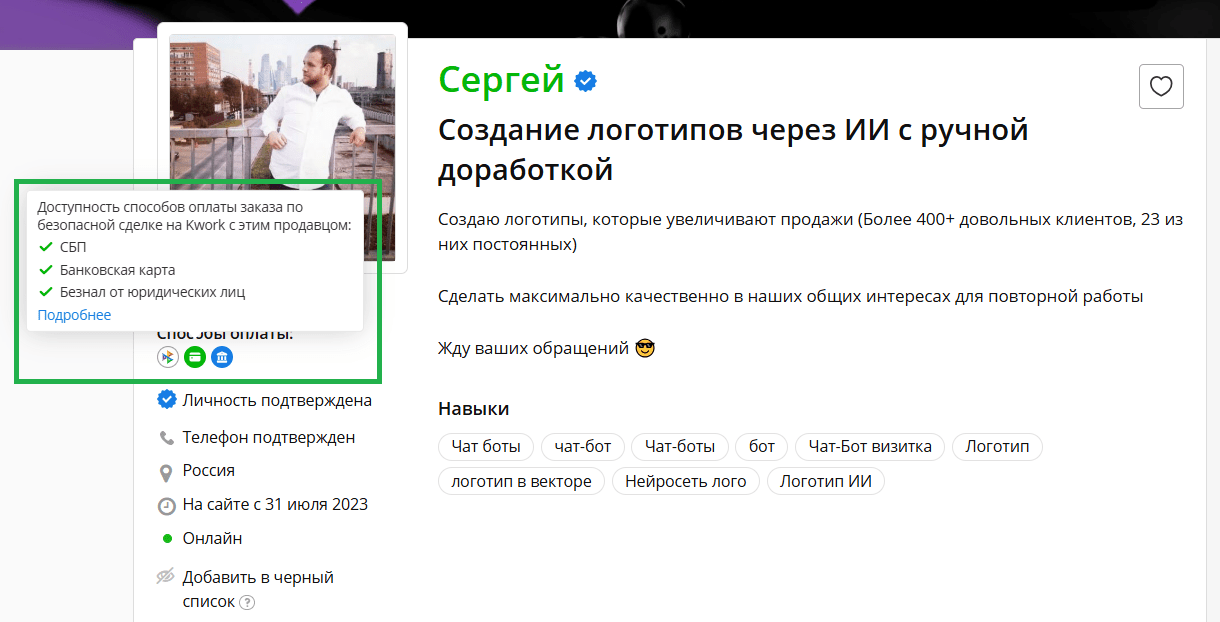1220x622 pixels.
Task: Select the Логотип ИИ skill tag
Action: point(825,481)
